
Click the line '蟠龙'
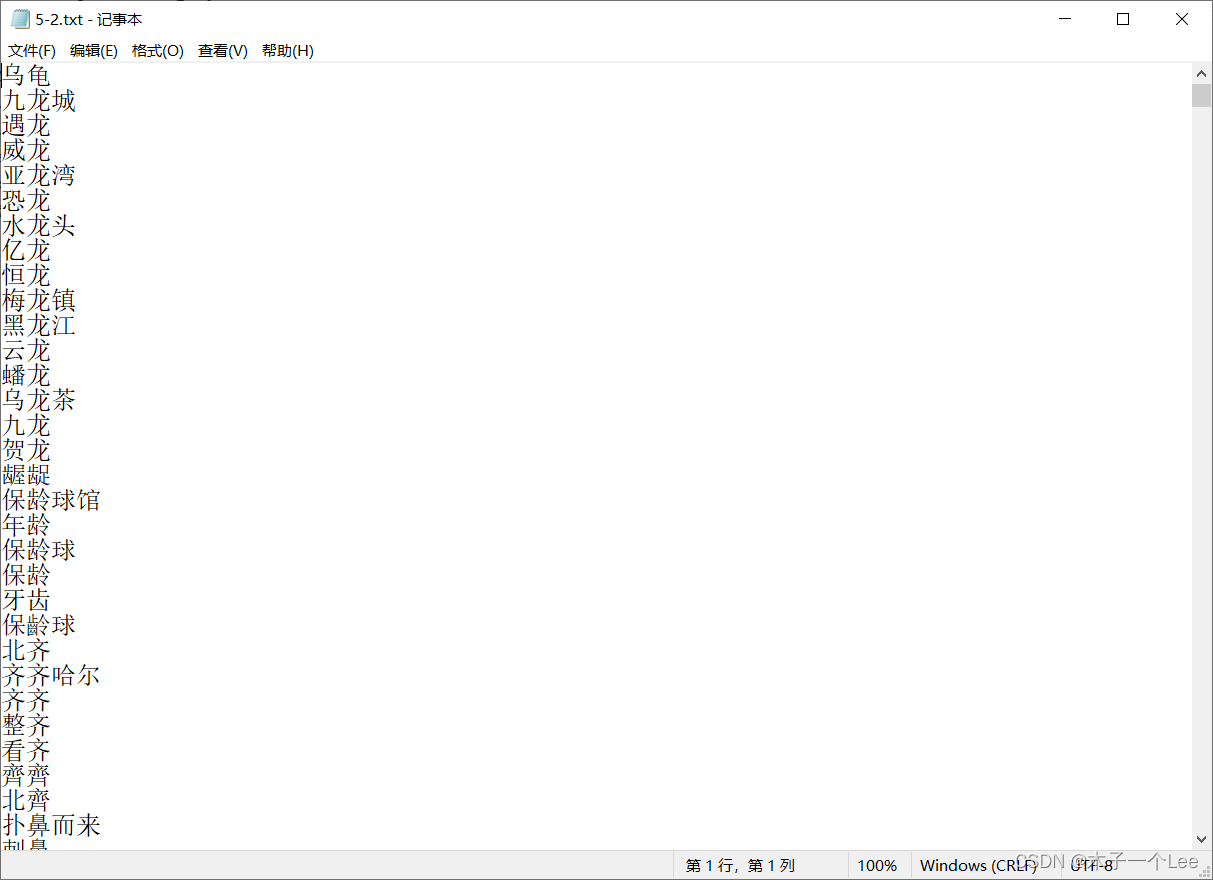coord(26,375)
